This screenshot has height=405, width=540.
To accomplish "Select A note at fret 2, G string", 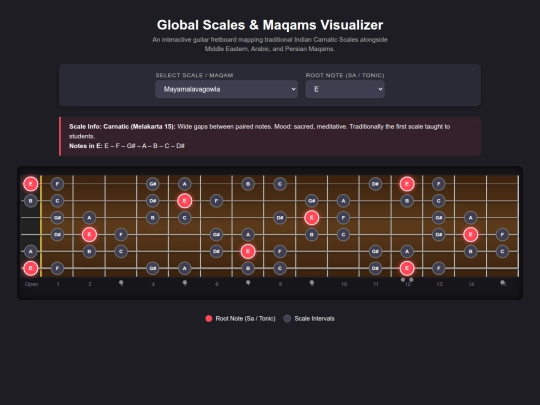I will (x=89, y=218).
